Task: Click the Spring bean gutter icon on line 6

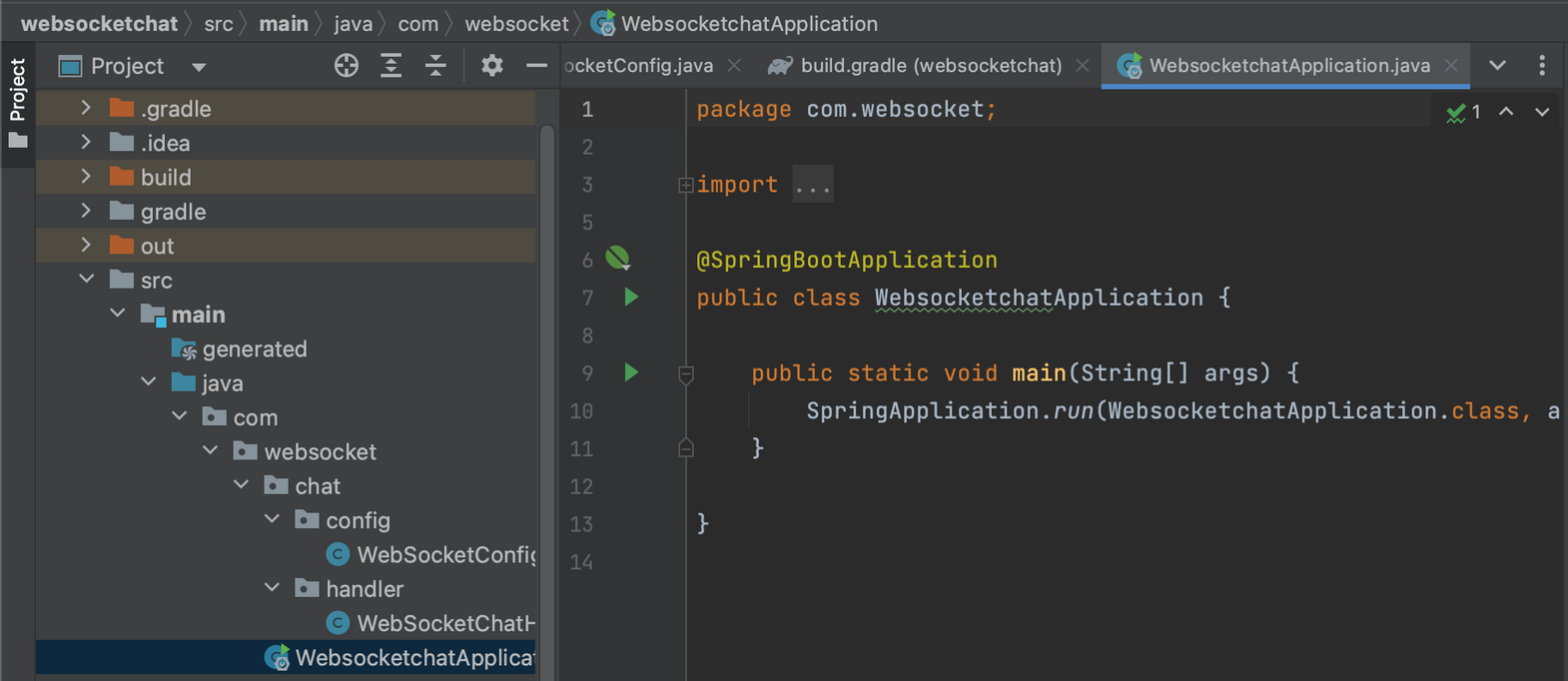Action: coord(618,259)
